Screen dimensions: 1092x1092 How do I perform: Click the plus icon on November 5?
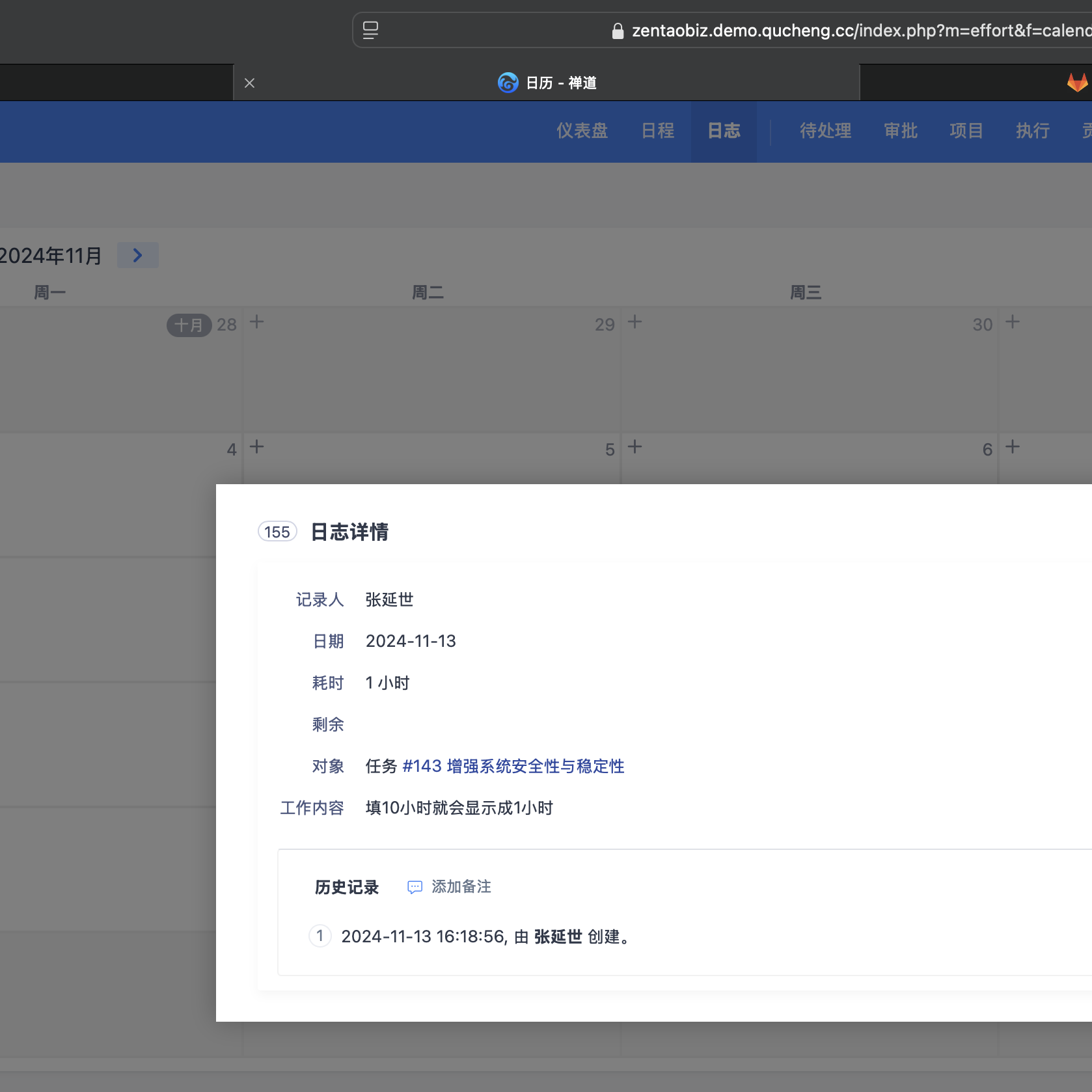point(635,447)
